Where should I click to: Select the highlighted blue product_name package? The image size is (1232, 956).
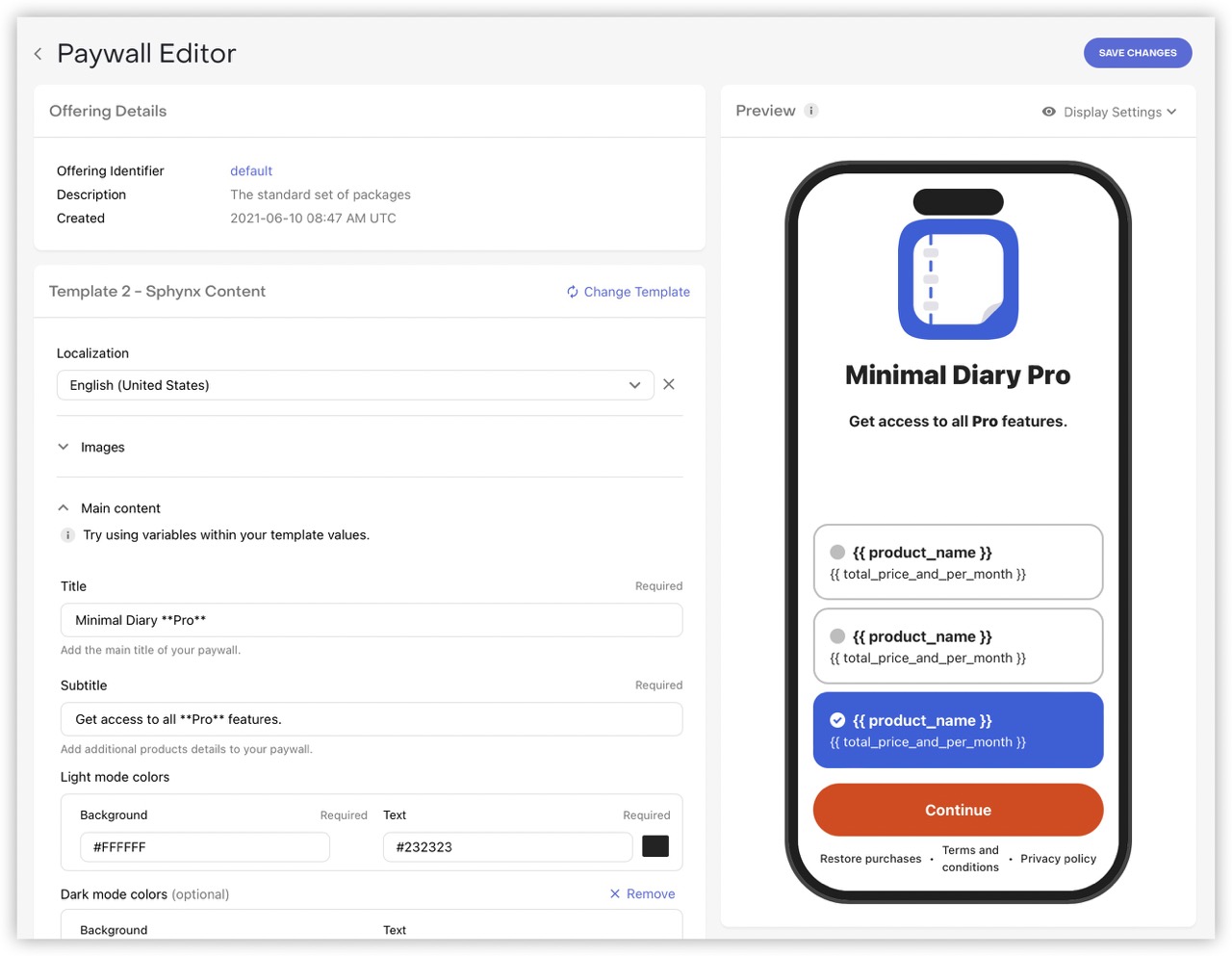tap(959, 730)
